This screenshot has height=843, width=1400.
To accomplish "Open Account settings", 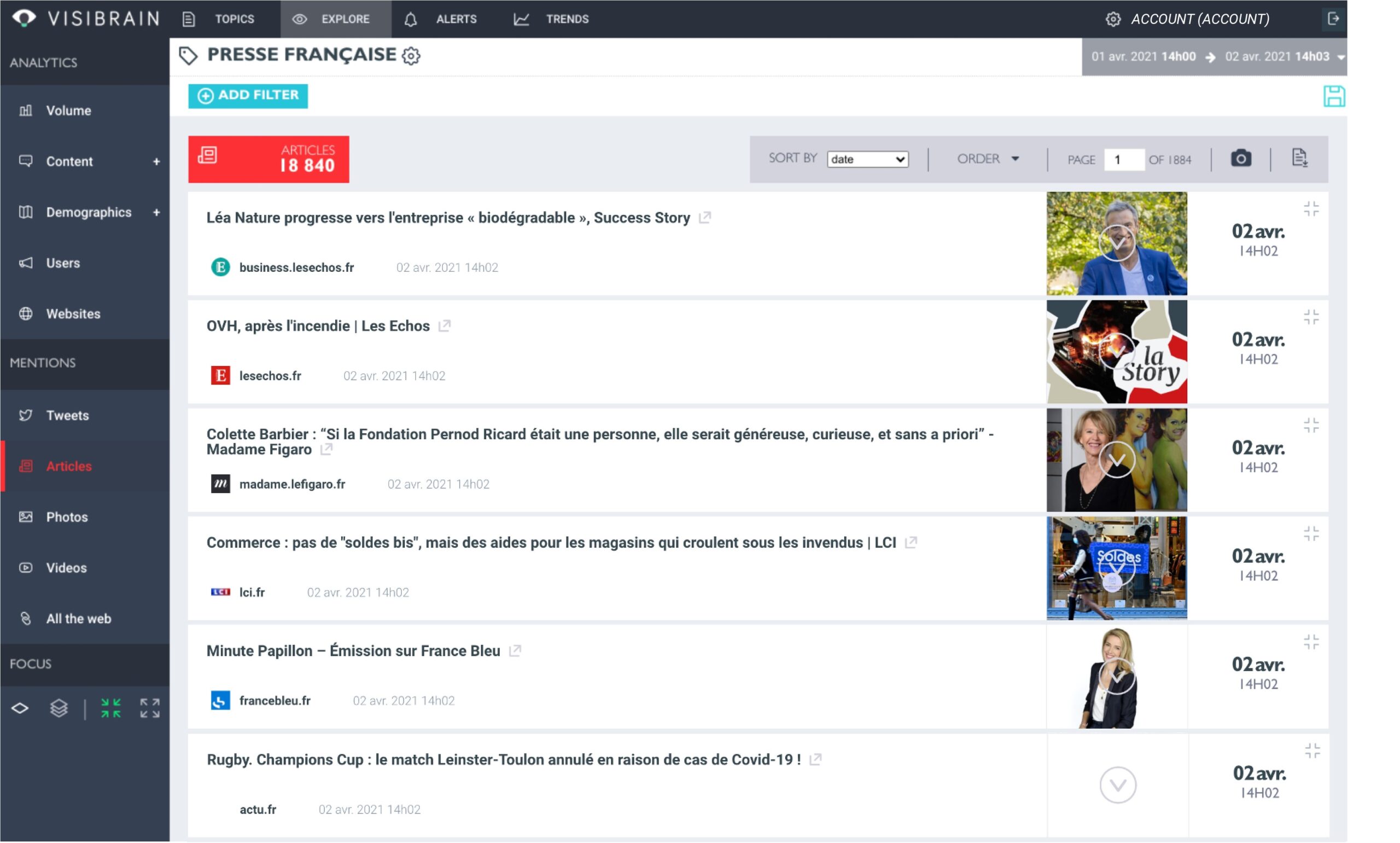I will tap(1188, 19).
